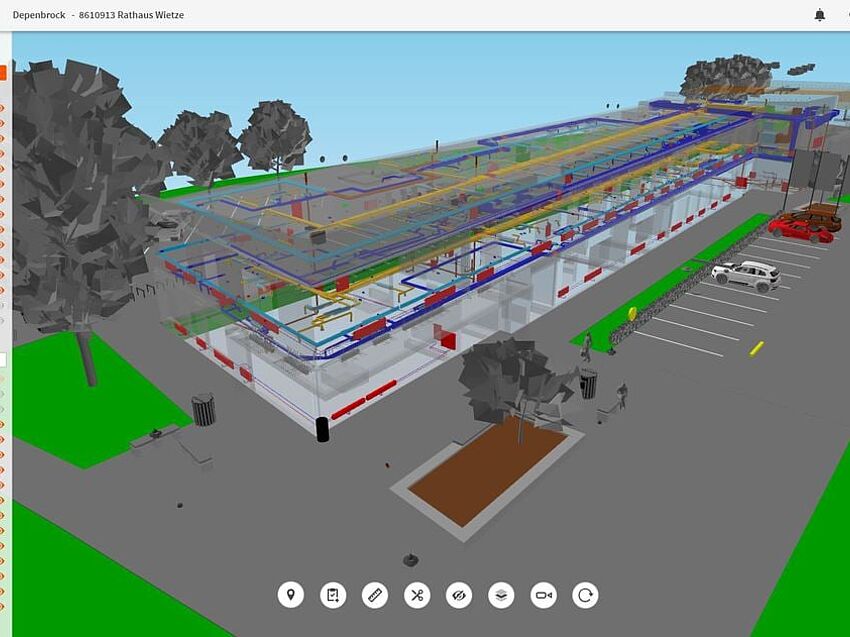Select the white car in the parking lot
The image size is (850, 637).
pyautogui.click(x=746, y=274)
